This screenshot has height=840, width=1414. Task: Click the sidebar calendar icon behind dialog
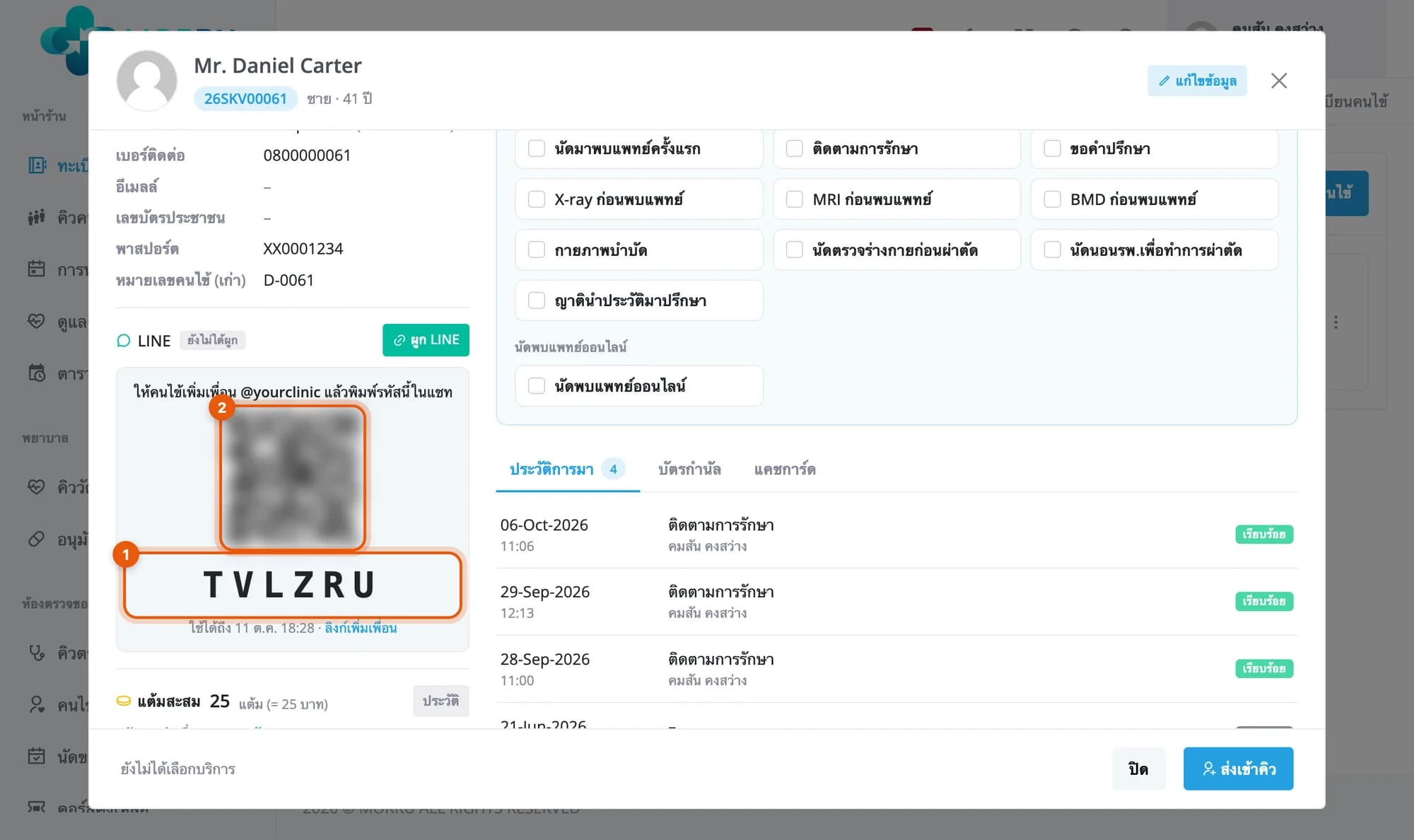(x=37, y=269)
